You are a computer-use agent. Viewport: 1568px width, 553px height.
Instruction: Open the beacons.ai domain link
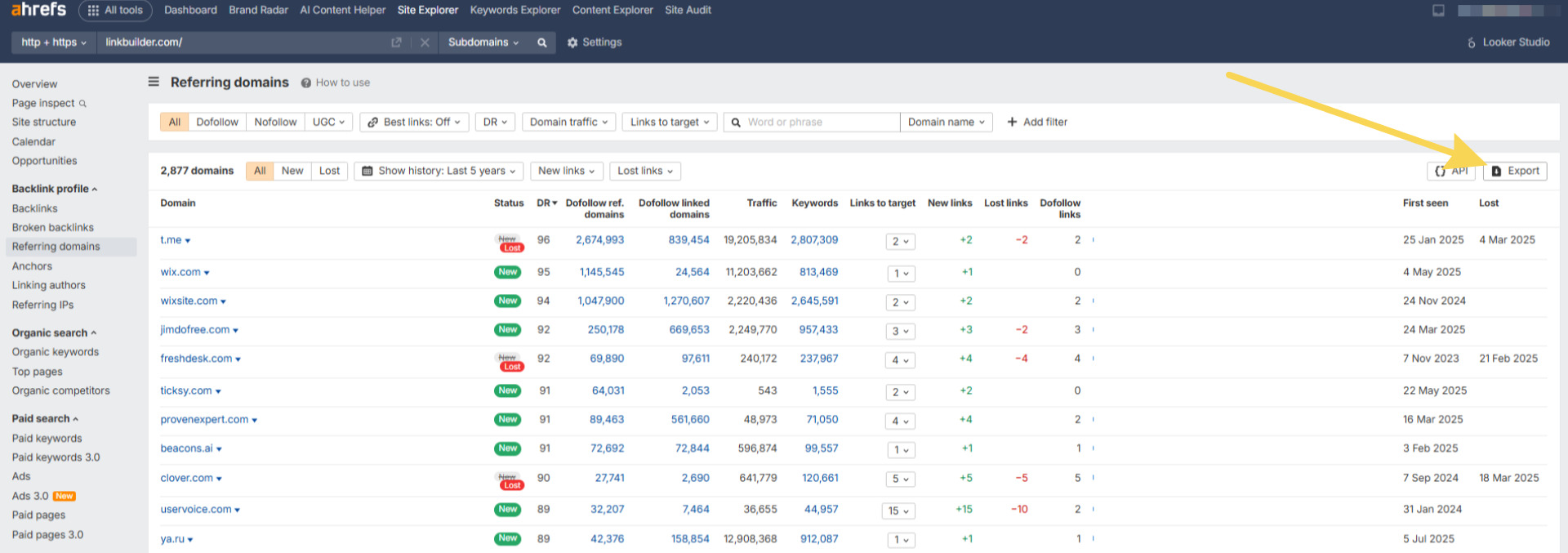[x=186, y=448]
